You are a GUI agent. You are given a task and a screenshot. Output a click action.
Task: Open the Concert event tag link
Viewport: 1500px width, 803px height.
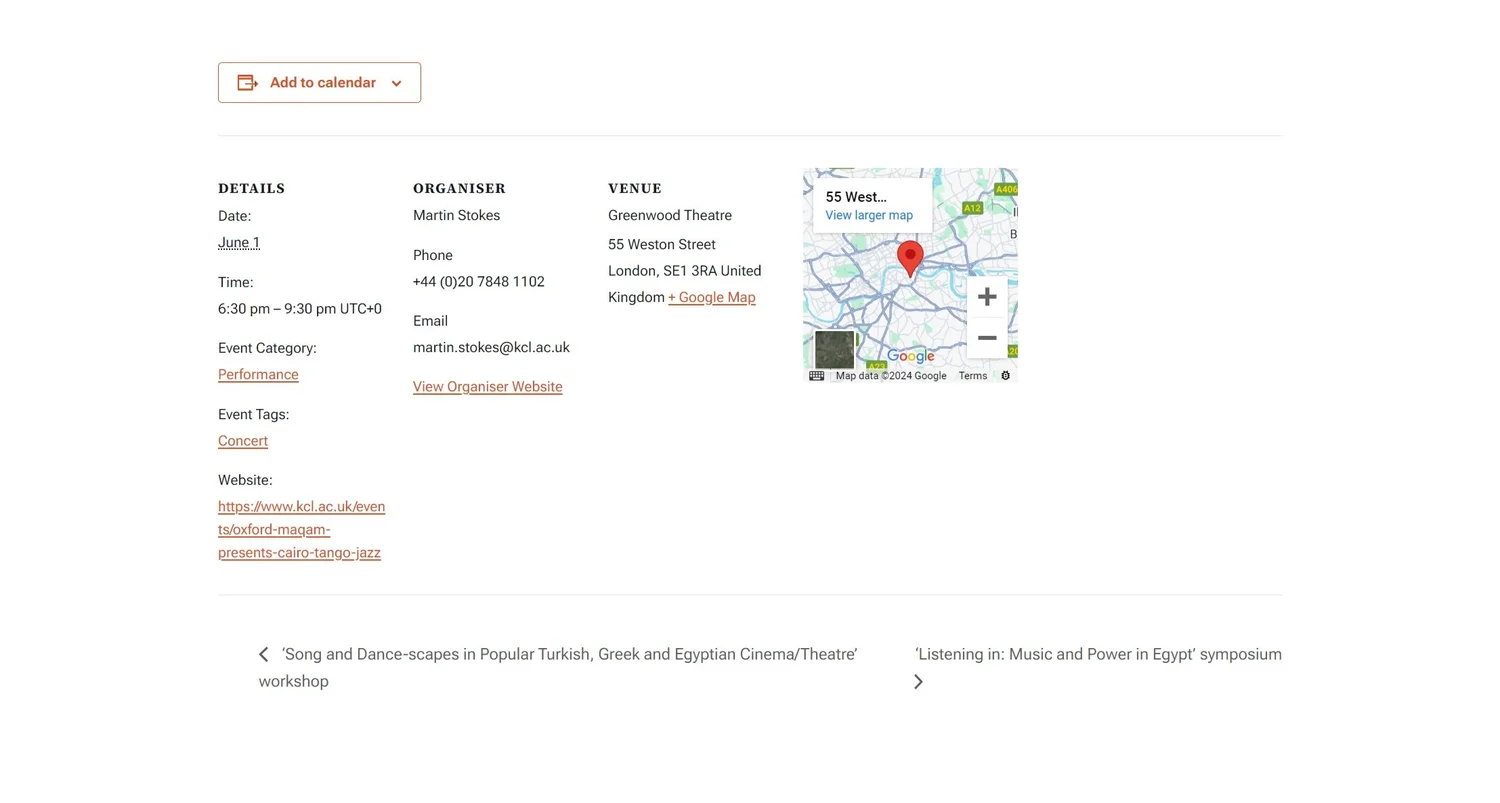243,441
